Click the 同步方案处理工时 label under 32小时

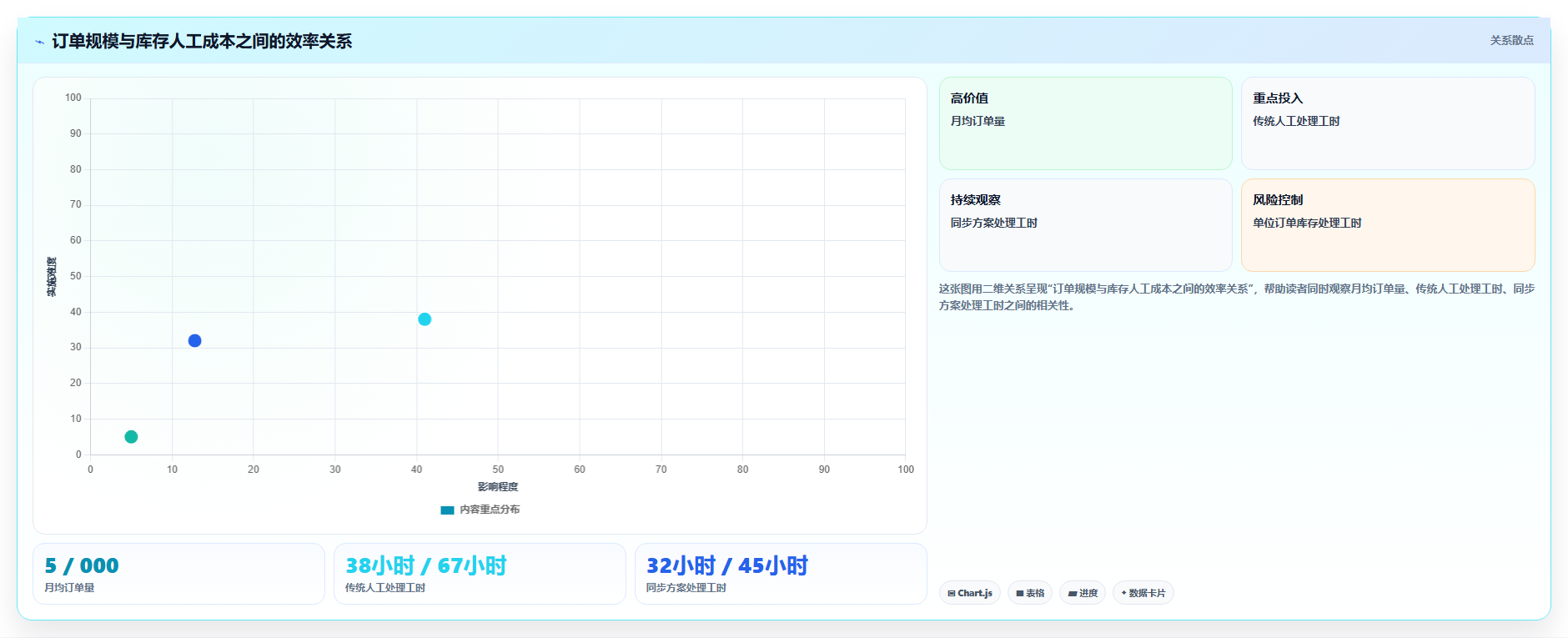(x=686, y=588)
